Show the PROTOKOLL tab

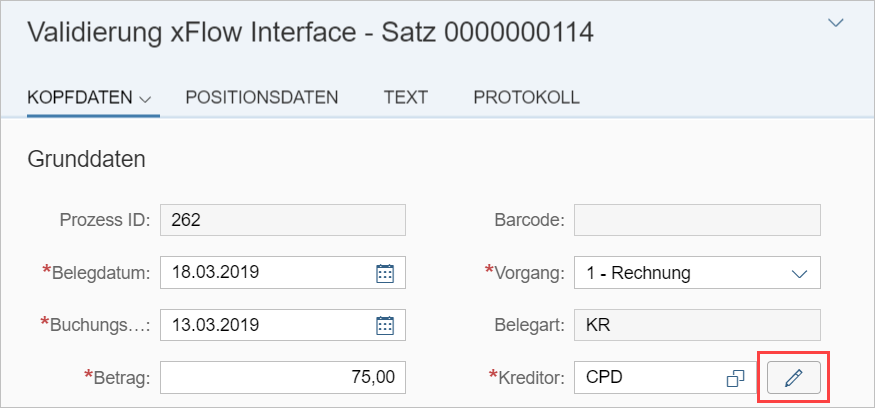526,98
